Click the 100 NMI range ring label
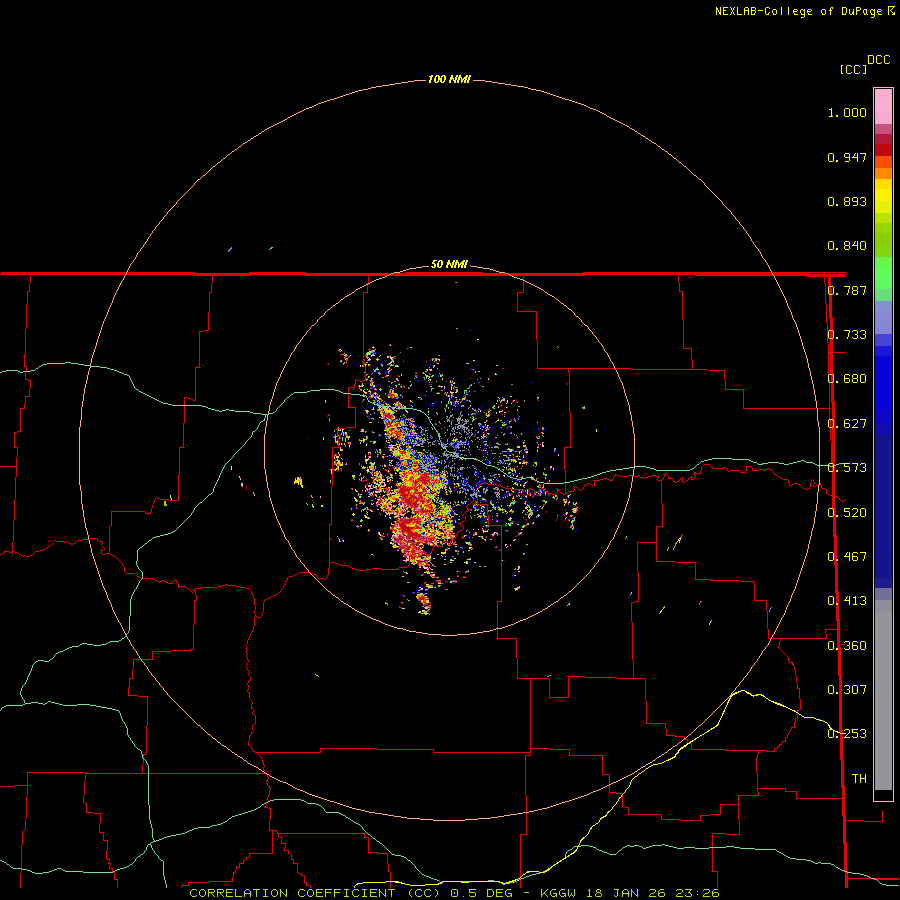Image resolution: width=900 pixels, height=900 pixels. [449, 79]
